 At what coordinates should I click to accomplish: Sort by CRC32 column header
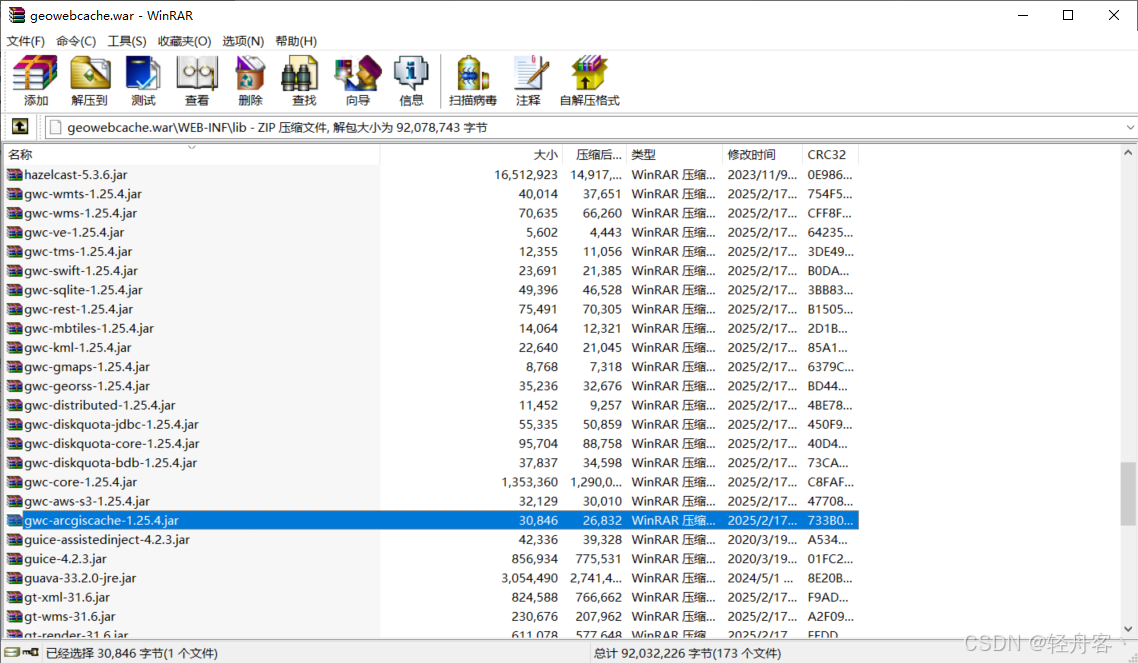830,155
